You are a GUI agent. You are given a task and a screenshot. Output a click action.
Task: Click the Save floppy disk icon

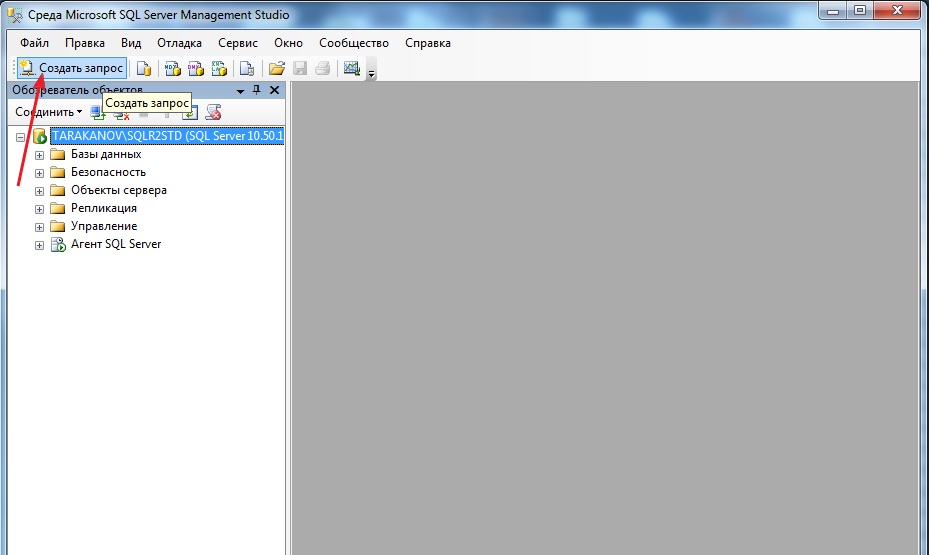300,69
